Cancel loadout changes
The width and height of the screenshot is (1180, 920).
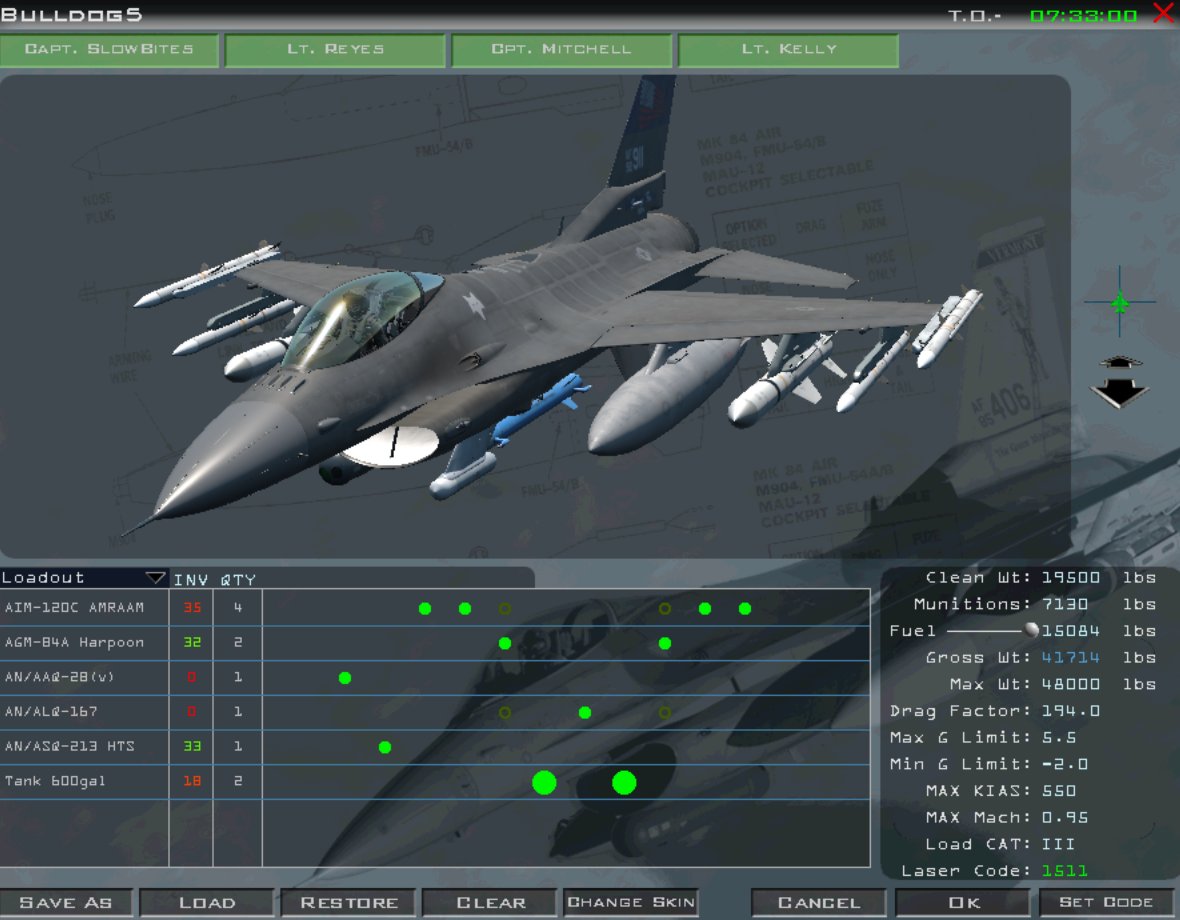[819, 903]
